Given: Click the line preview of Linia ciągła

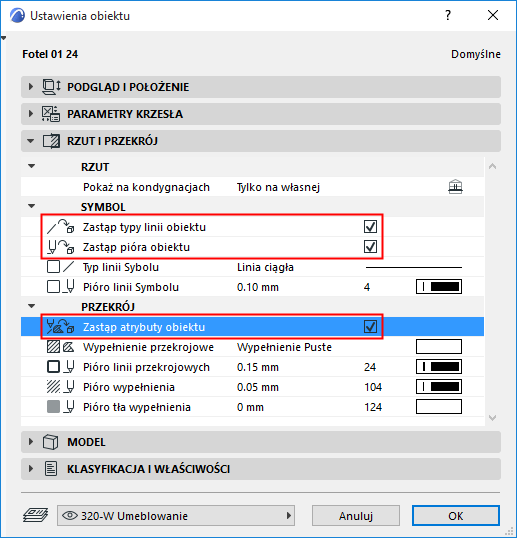Looking at the screenshot, I should coord(414,267).
